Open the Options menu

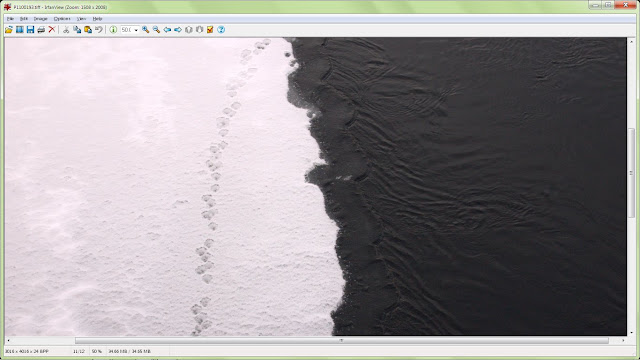point(62,19)
